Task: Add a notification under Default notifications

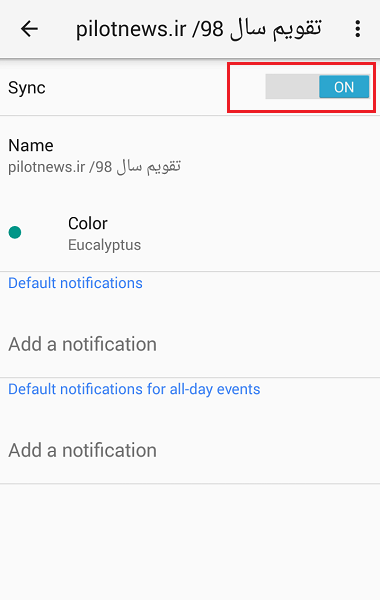Action: coord(82,344)
